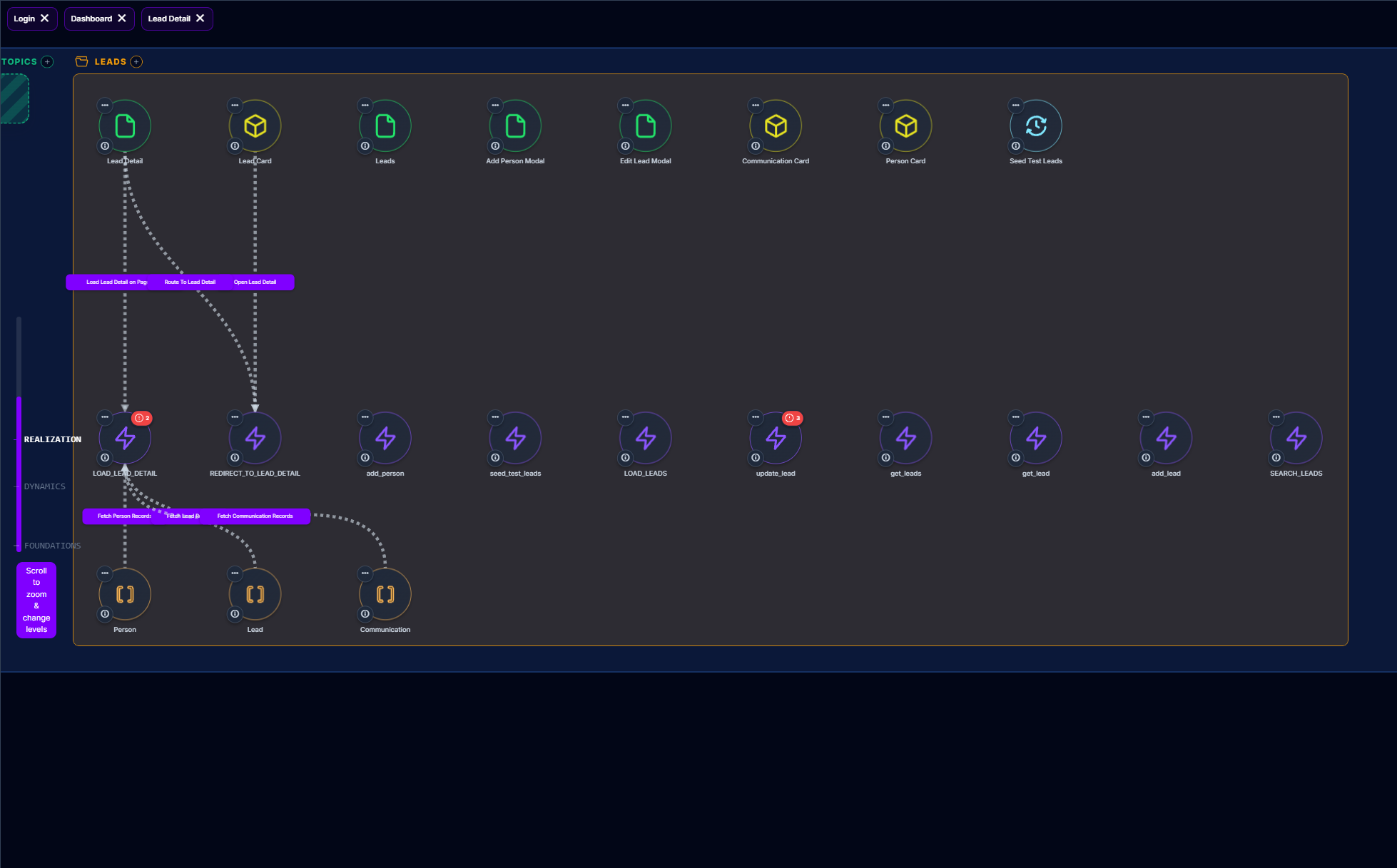The width and height of the screenshot is (1397, 868).
Task: Show info for the Communication model node
Action: pyautogui.click(x=365, y=614)
